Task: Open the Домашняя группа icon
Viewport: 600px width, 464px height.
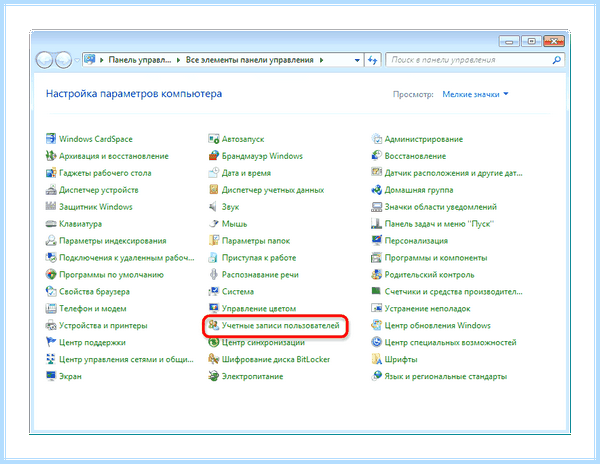Action: [377, 189]
